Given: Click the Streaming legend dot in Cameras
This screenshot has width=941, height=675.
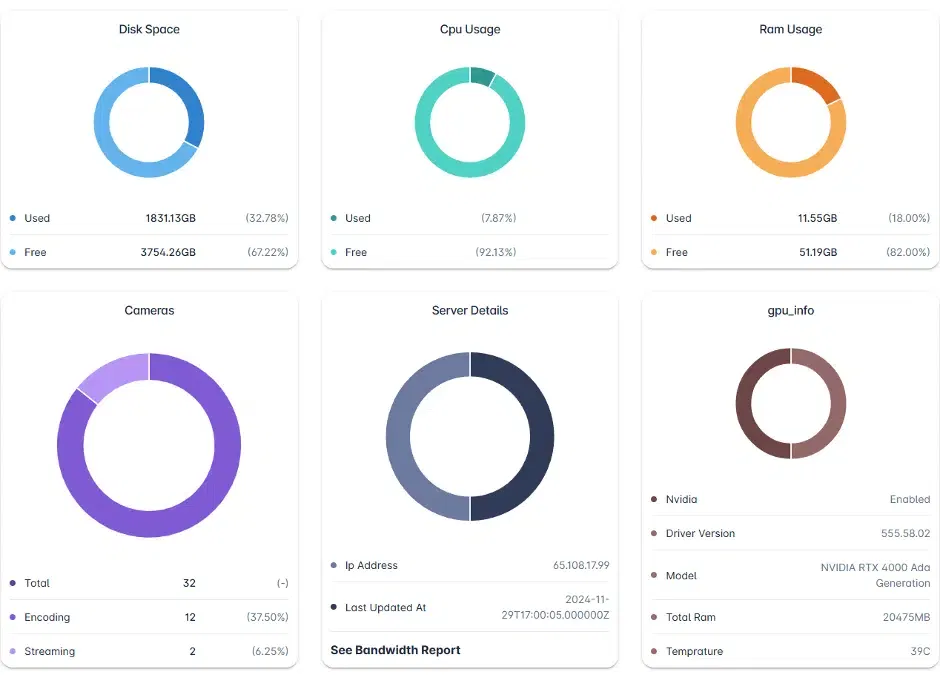Looking at the screenshot, I should click(x=12, y=651).
